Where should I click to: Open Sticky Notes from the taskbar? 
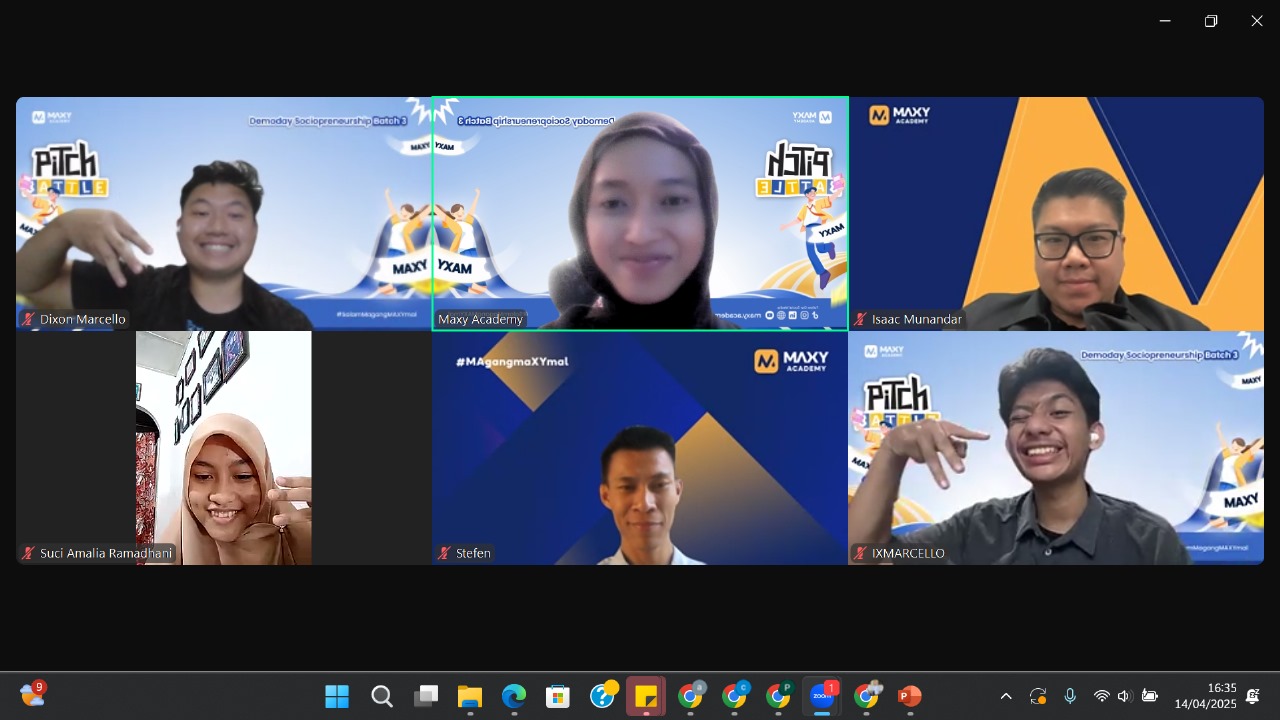tap(646, 696)
